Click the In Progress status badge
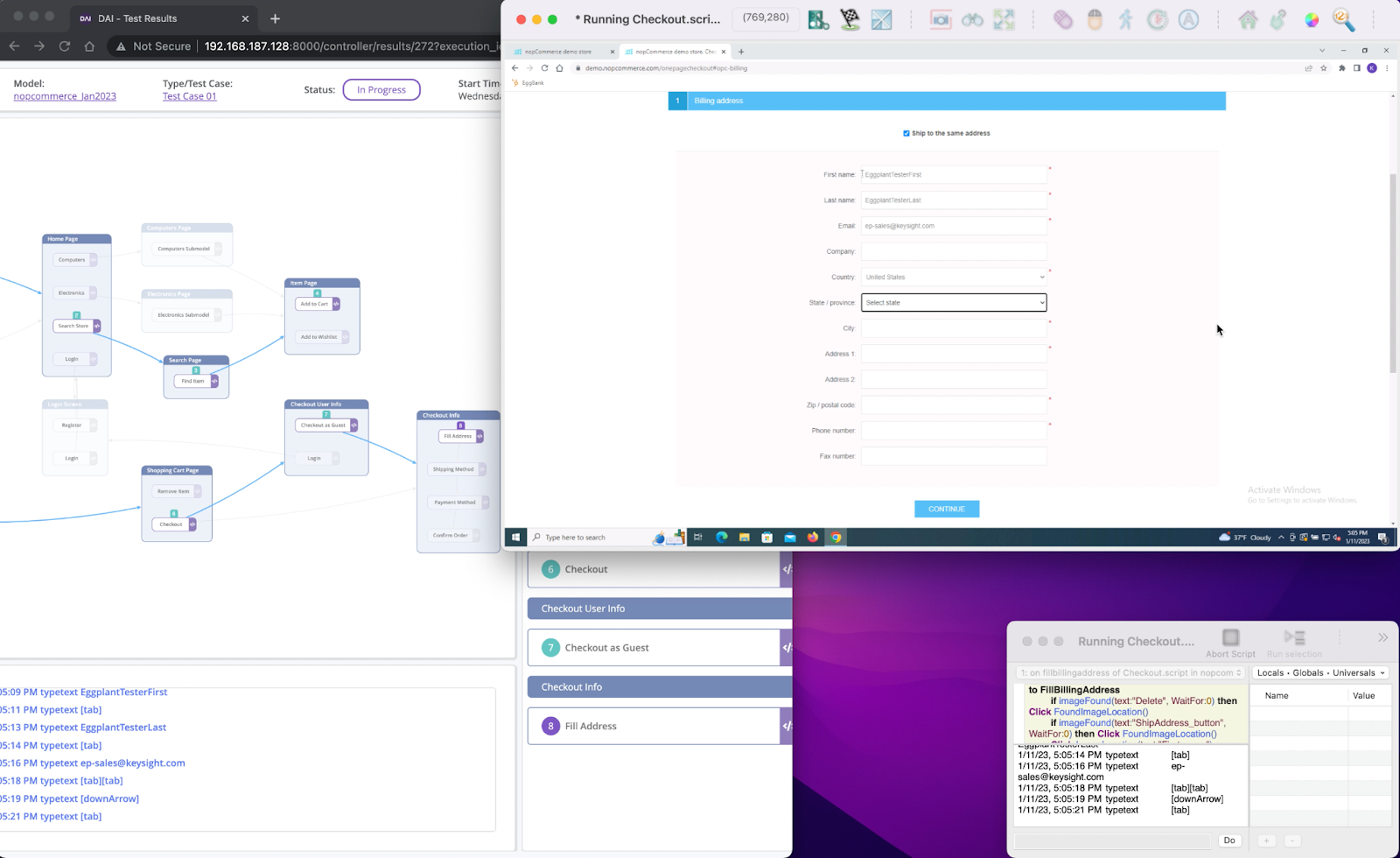This screenshot has height=858, width=1400. coord(381,89)
